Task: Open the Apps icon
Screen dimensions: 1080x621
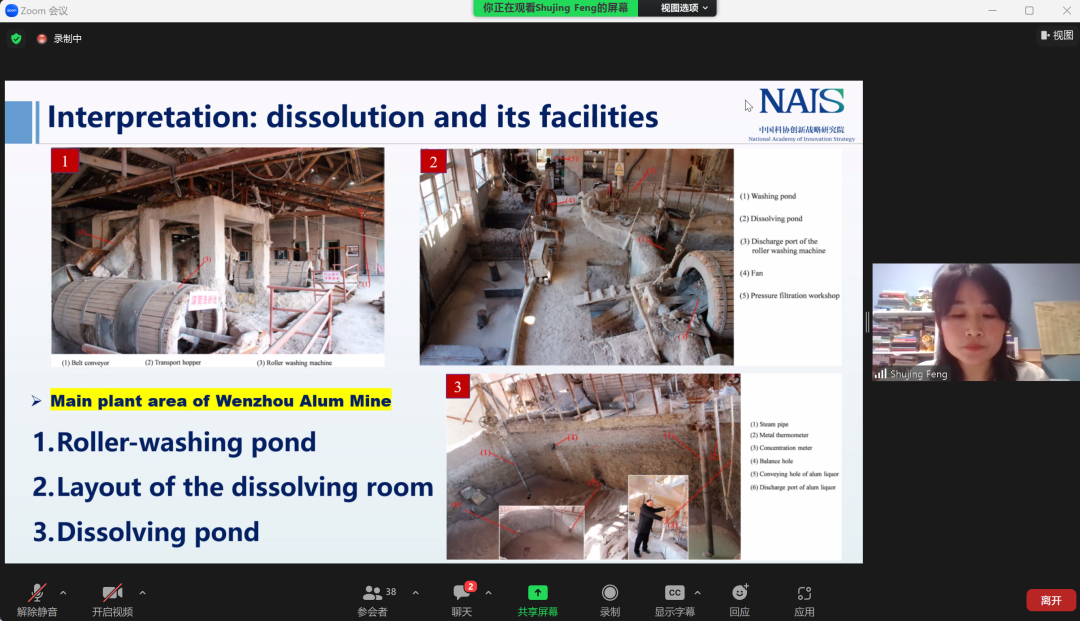Action: click(x=804, y=593)
